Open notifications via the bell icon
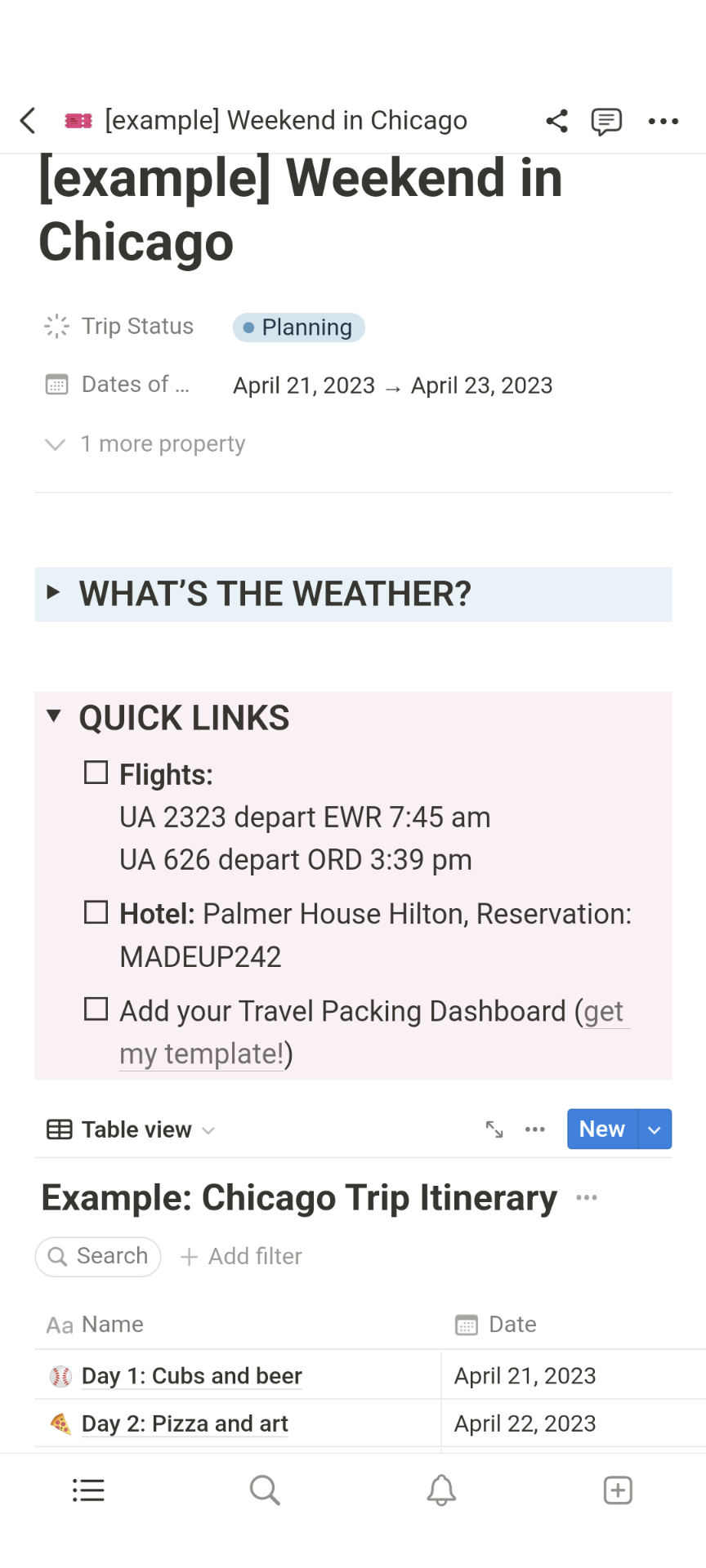The width and height of the screenshot is (706, 1568). [x=441, y=1490]
